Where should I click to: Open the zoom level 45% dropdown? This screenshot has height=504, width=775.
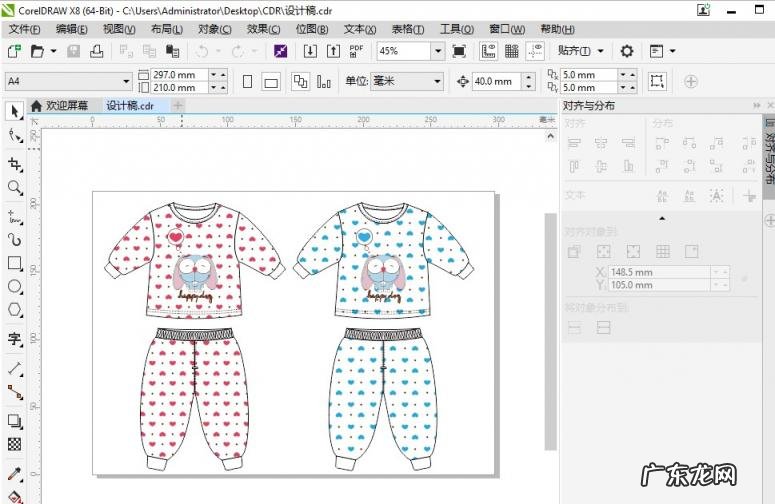pos(438,51)
